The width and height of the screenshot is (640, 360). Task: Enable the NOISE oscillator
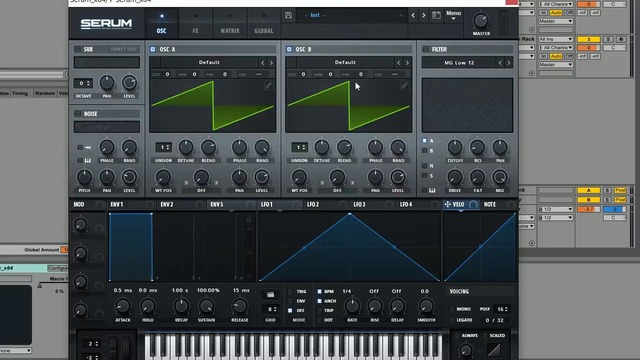pyautogui.click(x=78, y=114)
